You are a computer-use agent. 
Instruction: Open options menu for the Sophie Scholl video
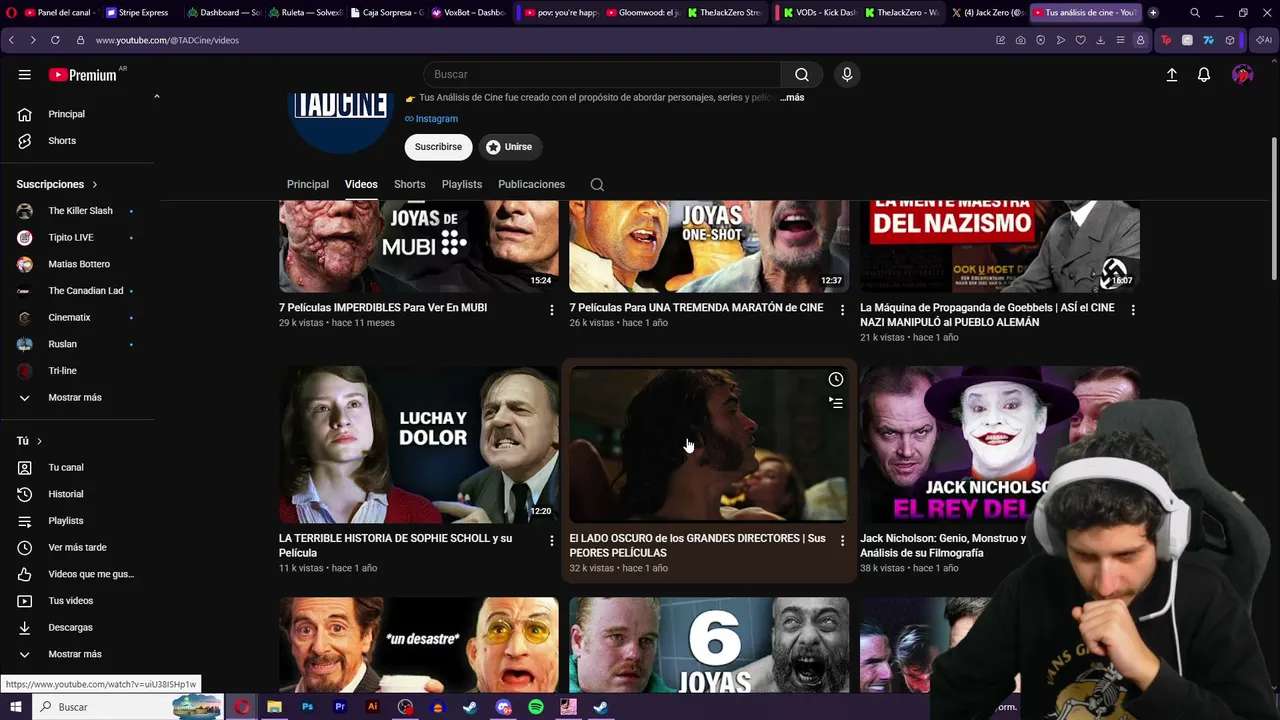pyautogui.click(x=551, y=540)
